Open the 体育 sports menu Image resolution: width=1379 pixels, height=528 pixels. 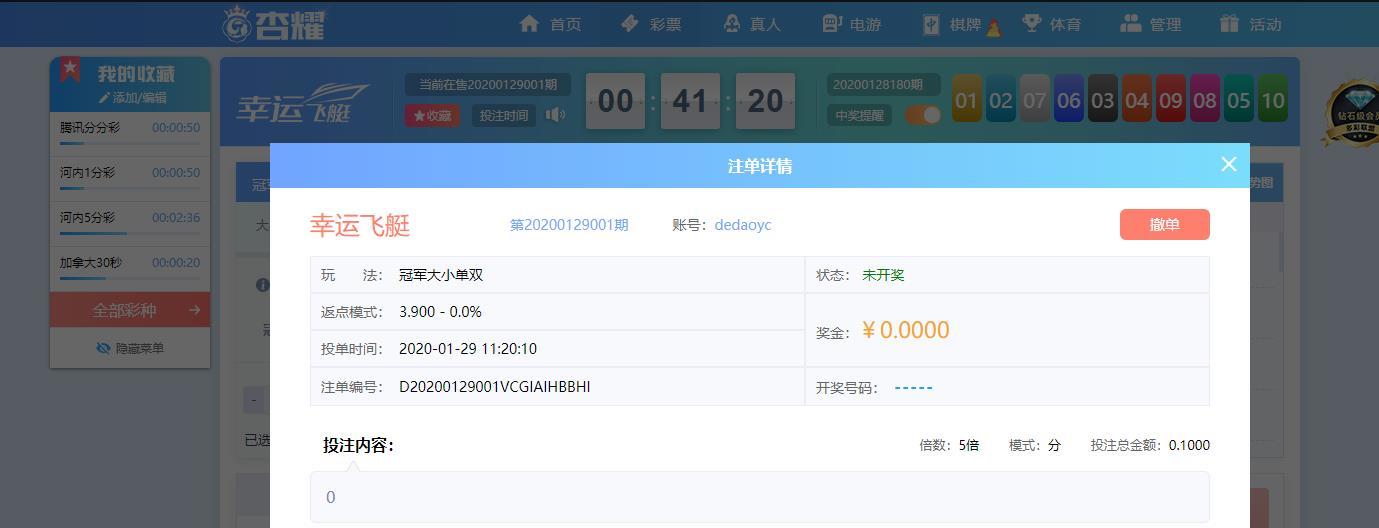(1051, 24)
